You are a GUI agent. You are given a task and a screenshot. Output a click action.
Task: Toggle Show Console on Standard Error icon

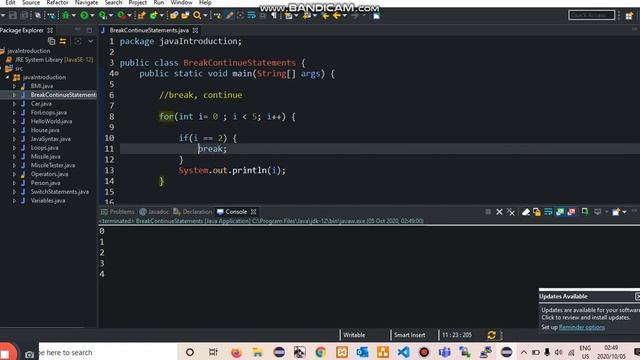point(571,212)
